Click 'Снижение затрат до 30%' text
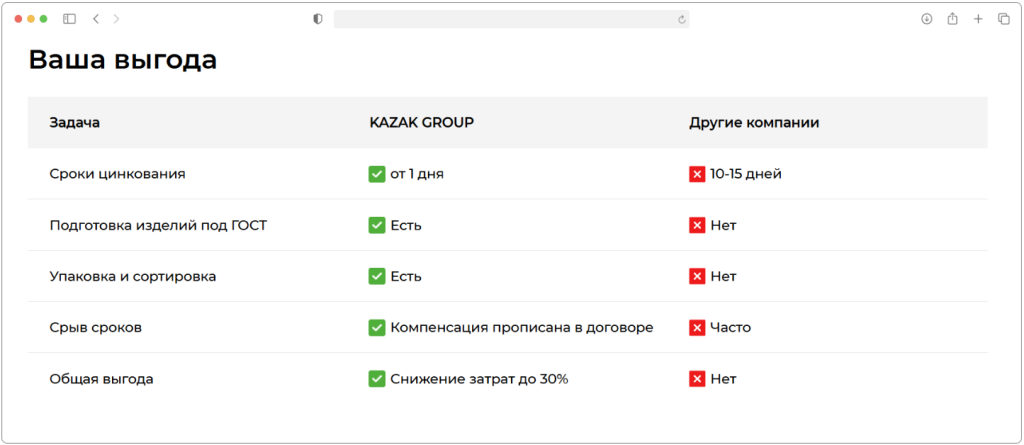This screenshot has width=1024, height=445. point(479,379)
